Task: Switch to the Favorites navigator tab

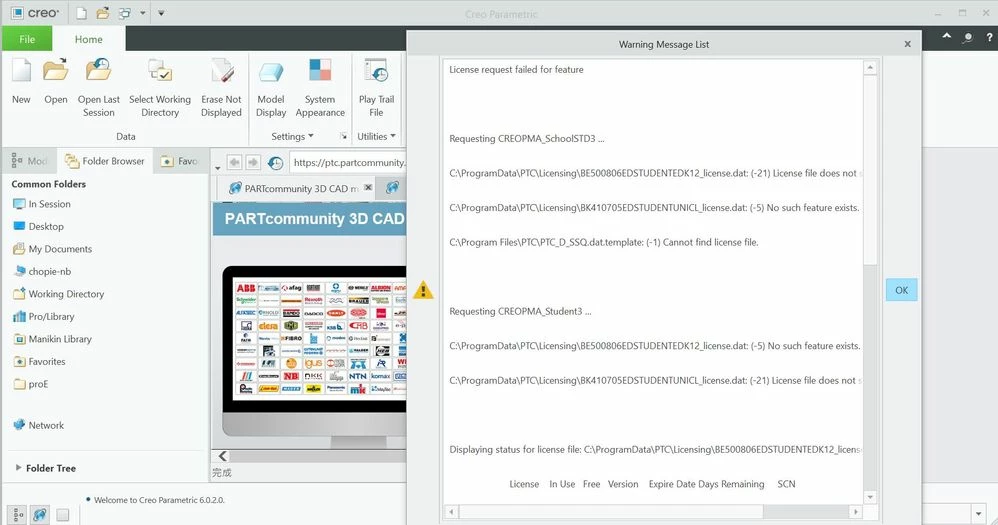Action: coord(179,161)
